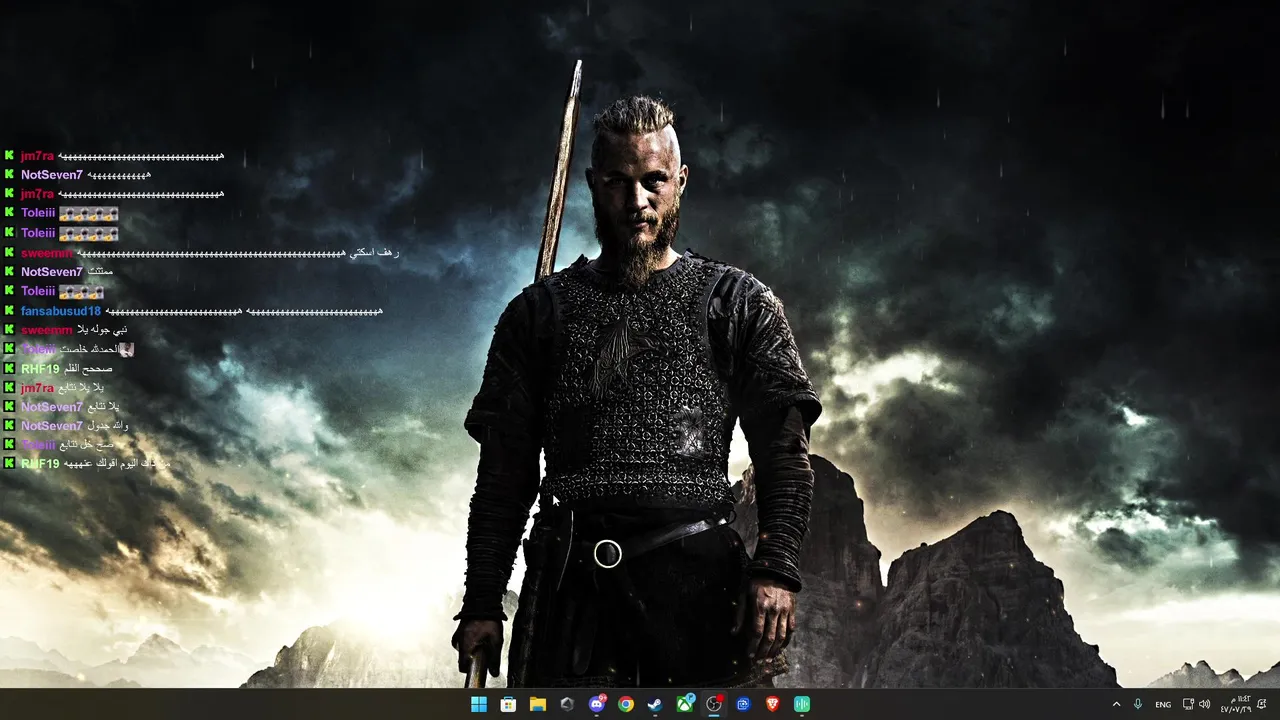Open the notification center icon
Image resolution: width=1280 pixels, height=720 pixels.
coord(1262,704)
